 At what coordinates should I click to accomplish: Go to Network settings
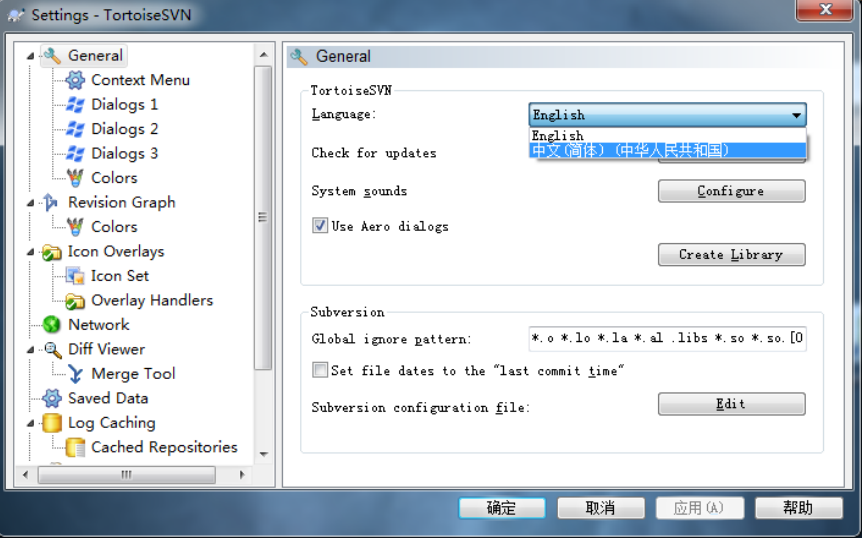tap(98, 324)
